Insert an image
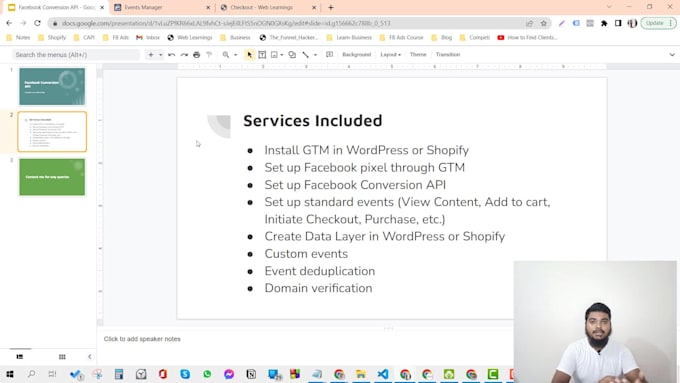680x383 pixels. pos(274,55)
